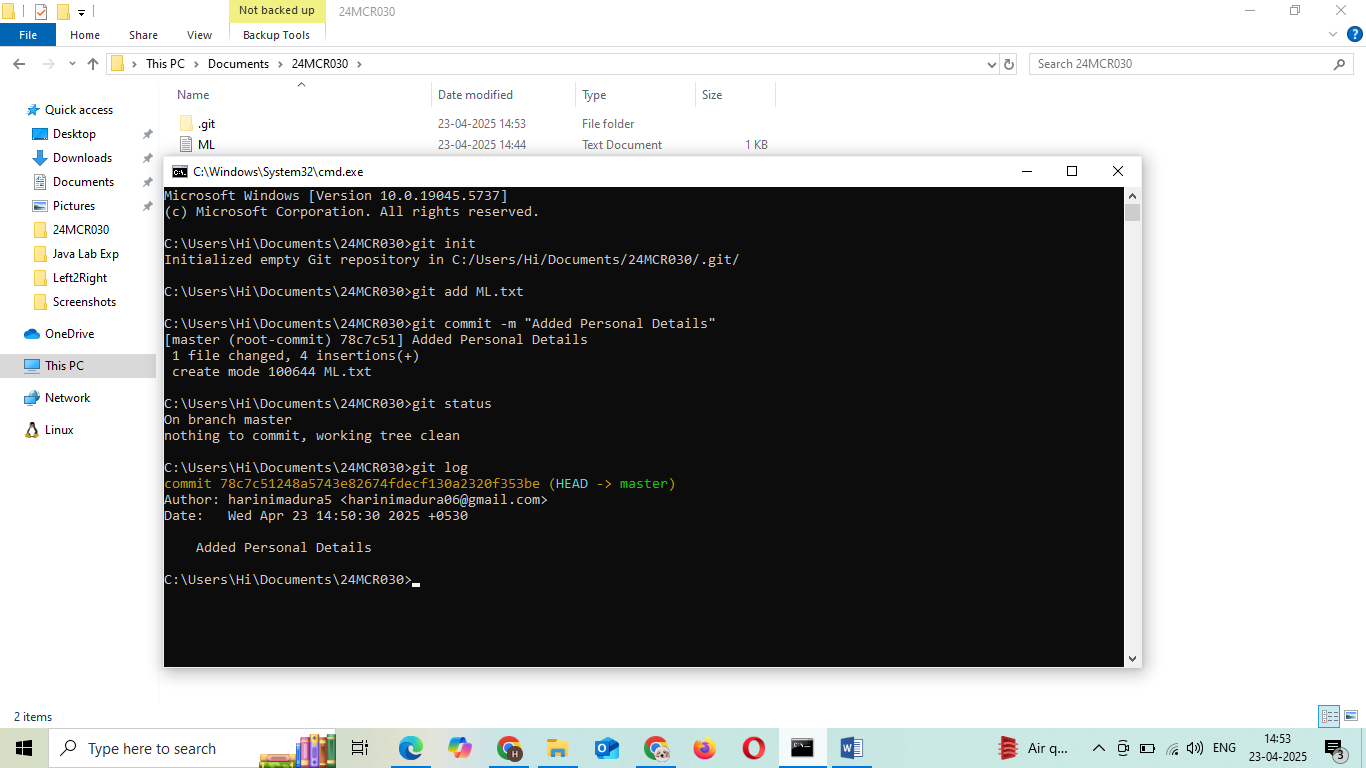Switch to Large icons view layout
The width and height of the screenshot is (1366, 768).
click(1351, 716)
